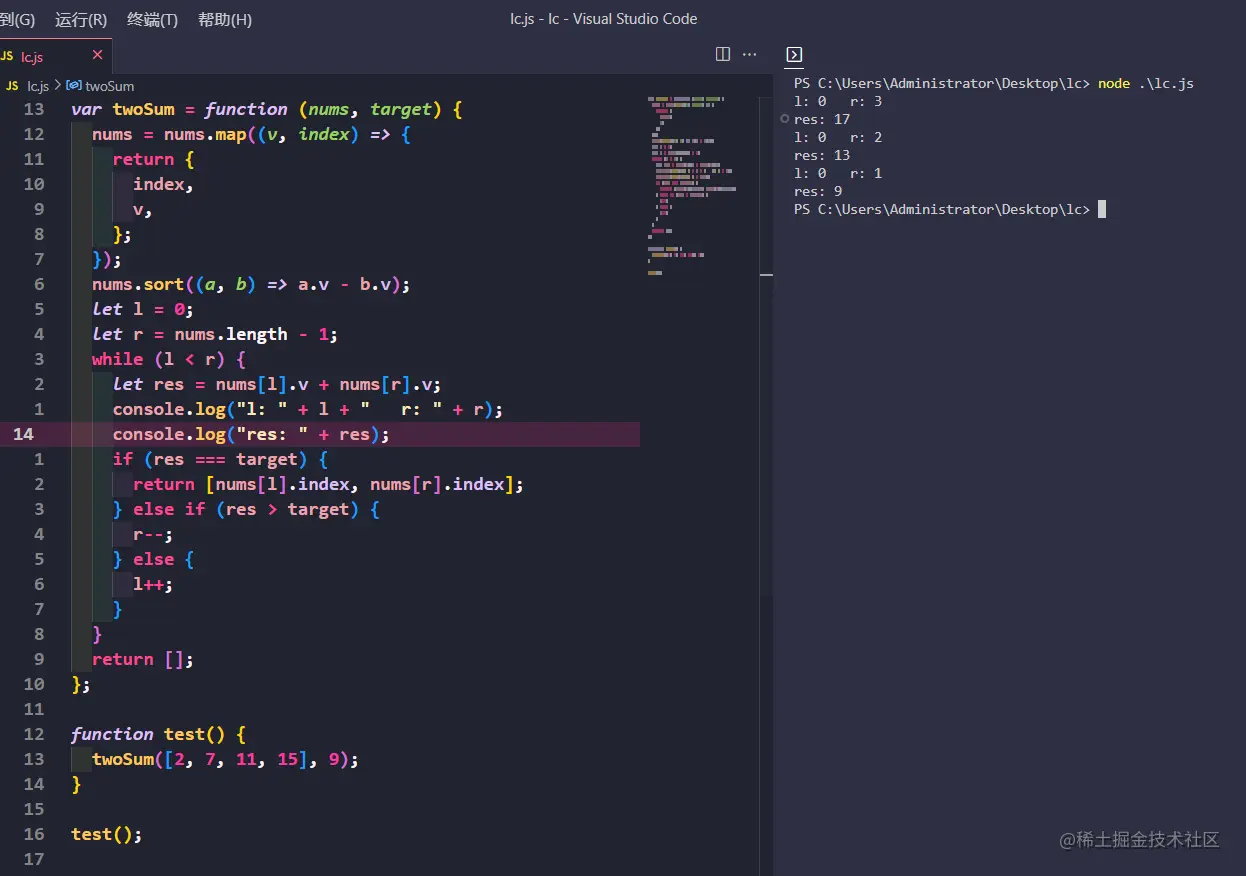This screenshot has width=1246, height=876.
Task: Select twoSum in the breadcrumb
Action: 110,86
